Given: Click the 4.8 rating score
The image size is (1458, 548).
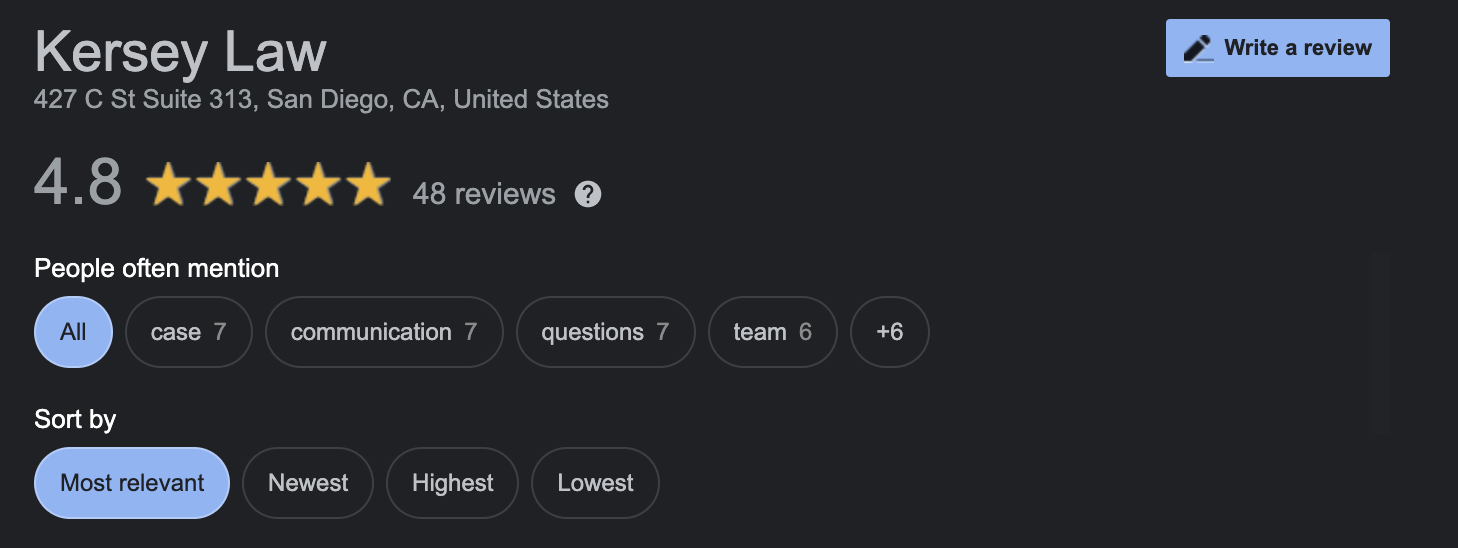Looking at the screenshot, I should (x=78, y=183).
